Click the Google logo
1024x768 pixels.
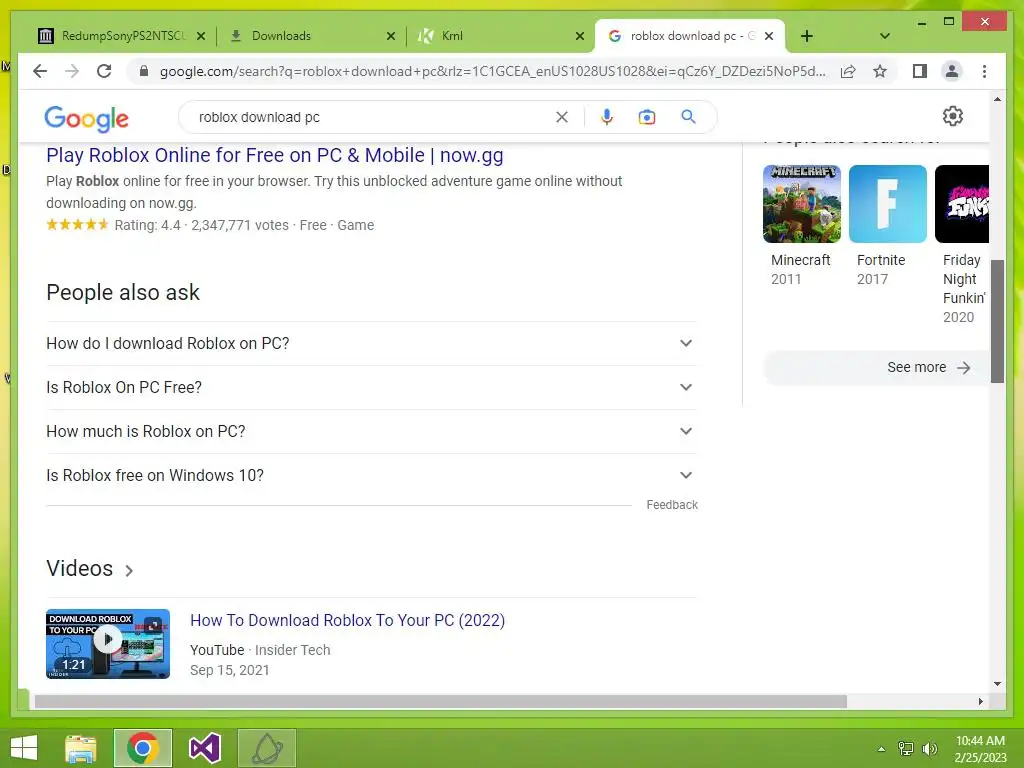86,118
